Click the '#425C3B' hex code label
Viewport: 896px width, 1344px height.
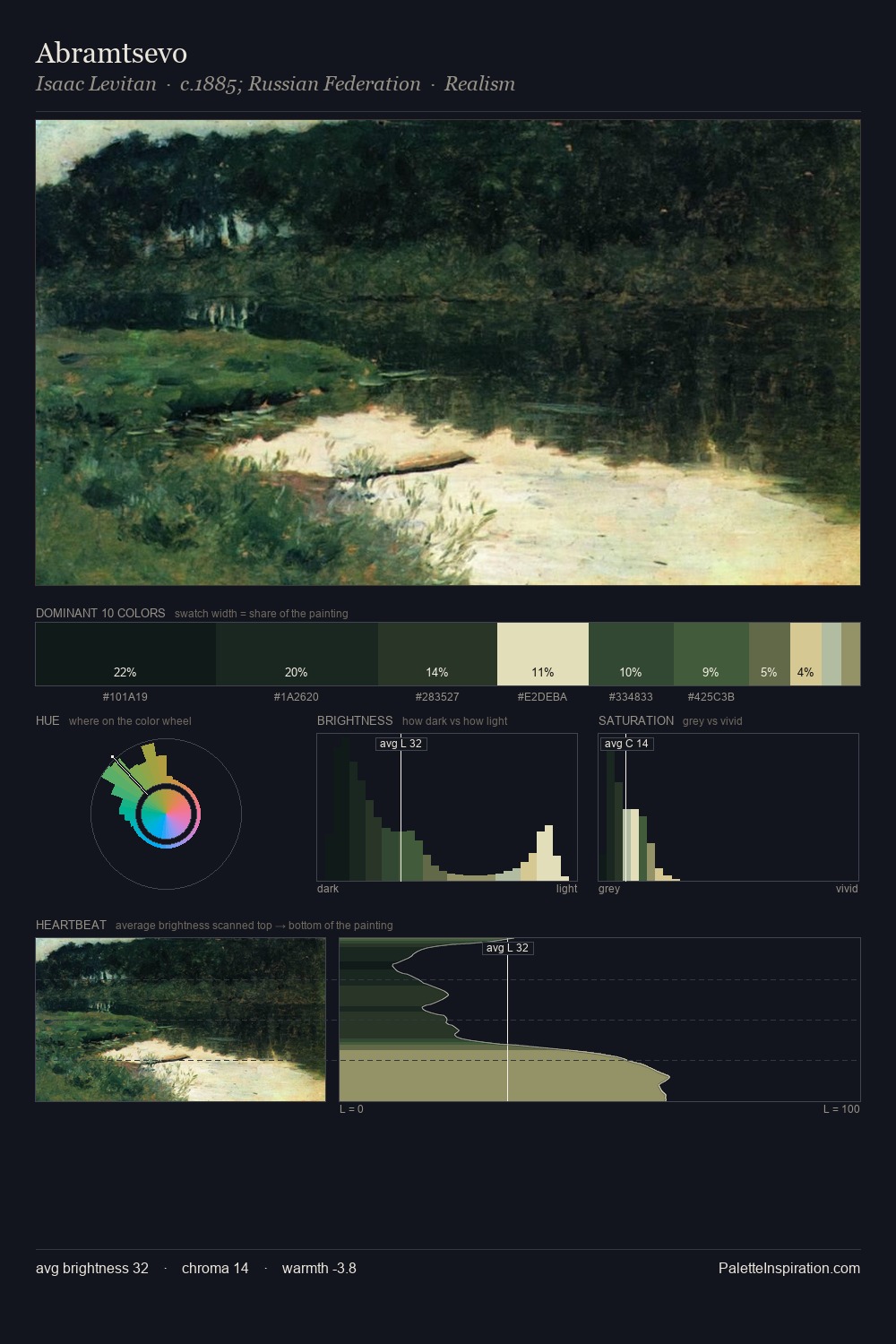(711, 696)
